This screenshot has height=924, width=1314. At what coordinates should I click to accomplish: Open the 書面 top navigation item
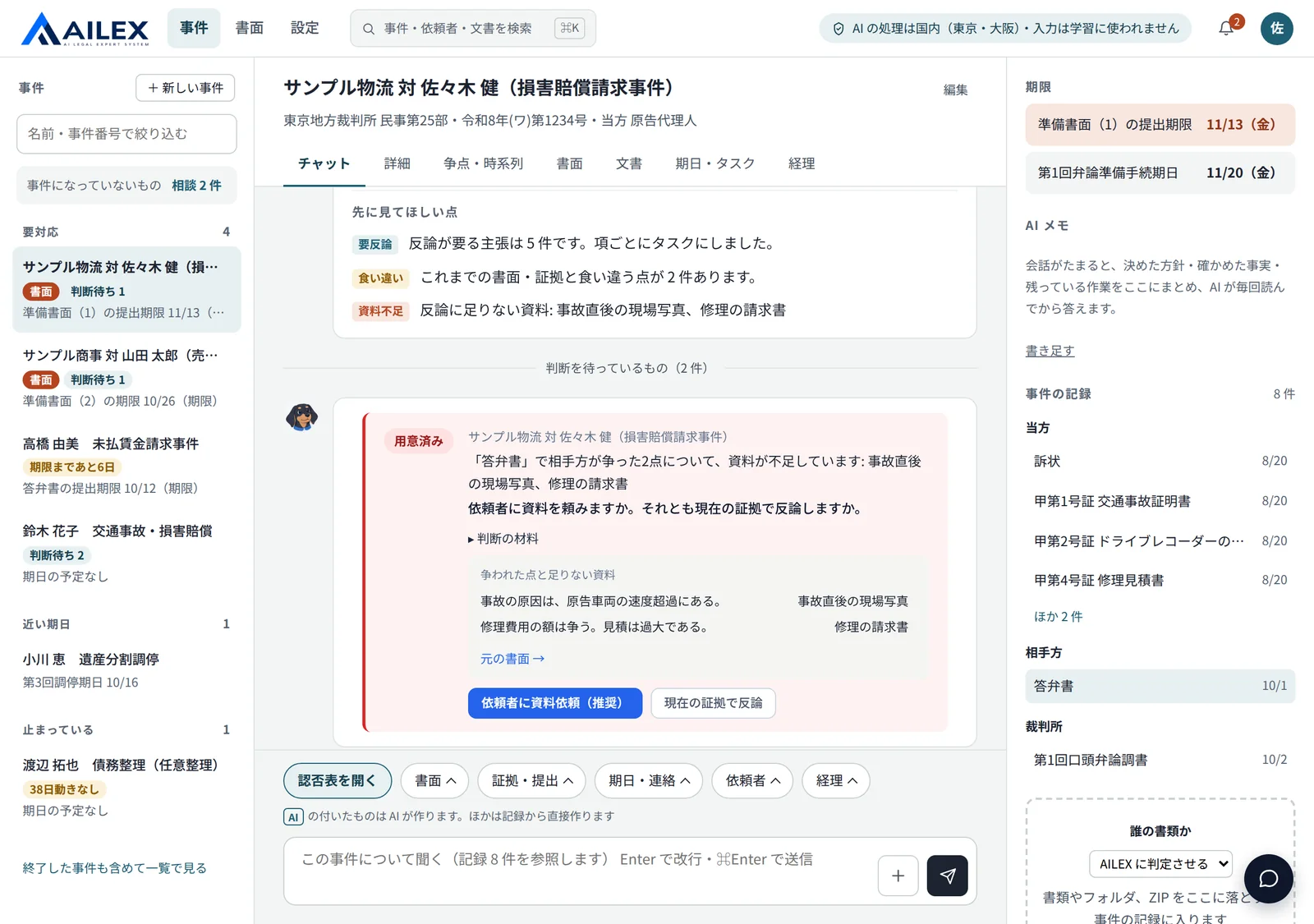(x=249, y=28)
